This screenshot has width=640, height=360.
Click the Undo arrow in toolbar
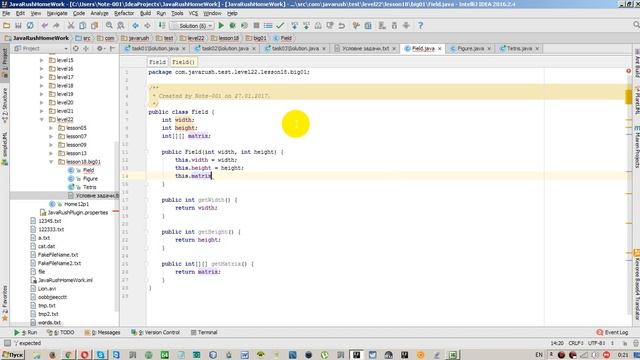[44, 25]
